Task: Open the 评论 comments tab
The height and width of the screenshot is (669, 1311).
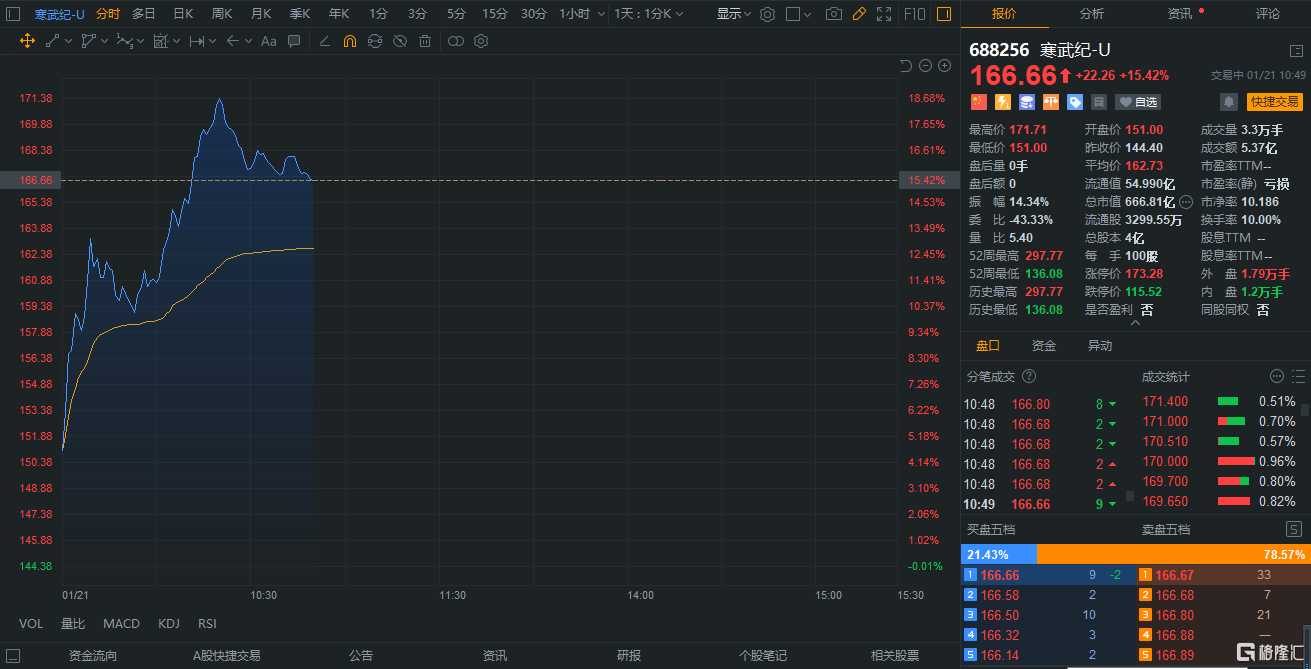Action: pos(1267,14)
